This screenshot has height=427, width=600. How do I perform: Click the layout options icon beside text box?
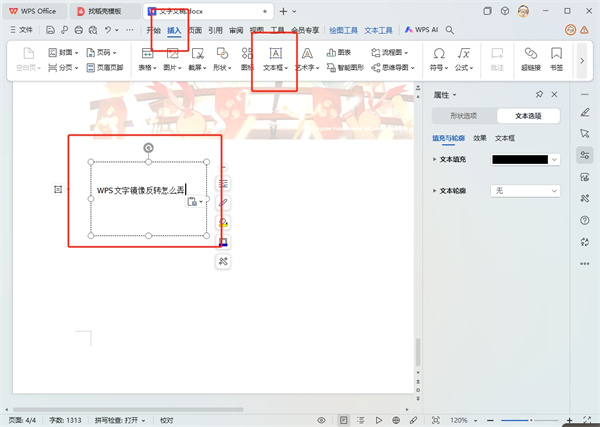coord(223,183)
